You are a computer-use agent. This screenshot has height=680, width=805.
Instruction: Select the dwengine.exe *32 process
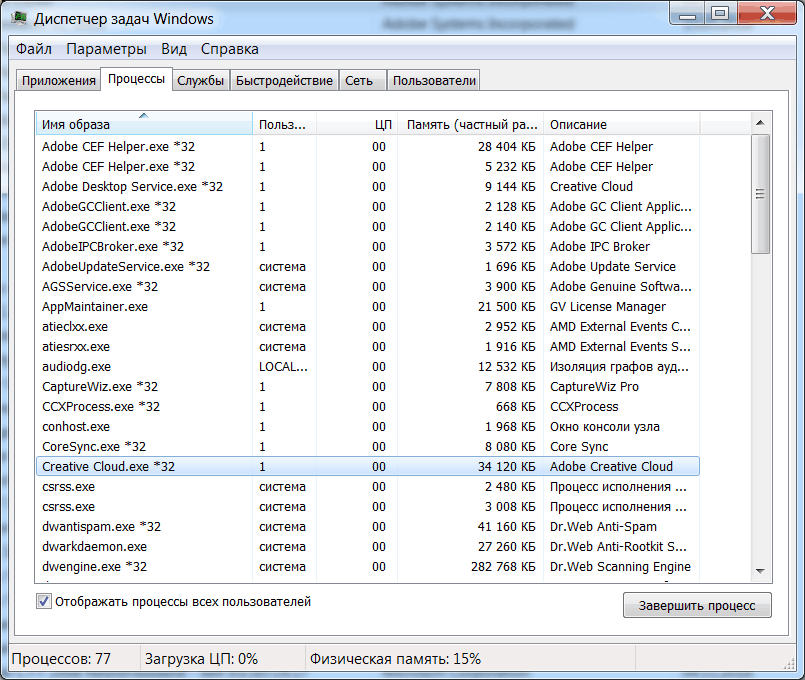pos(368,567)
